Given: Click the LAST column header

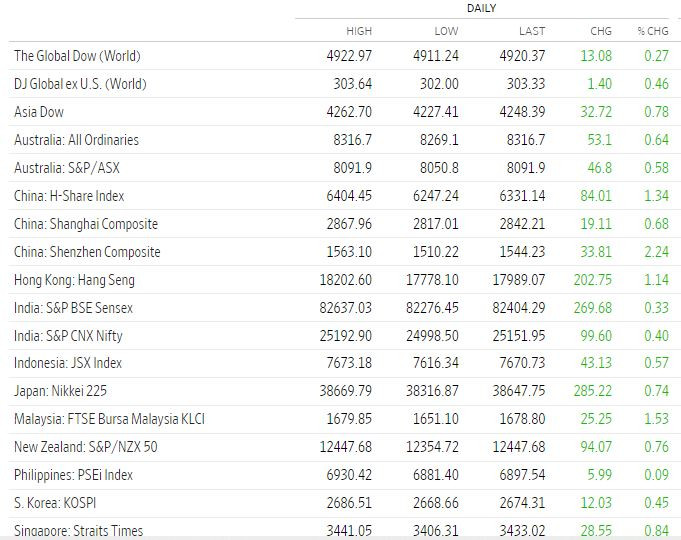Looking at the screenshot, I should click(533, 32).
